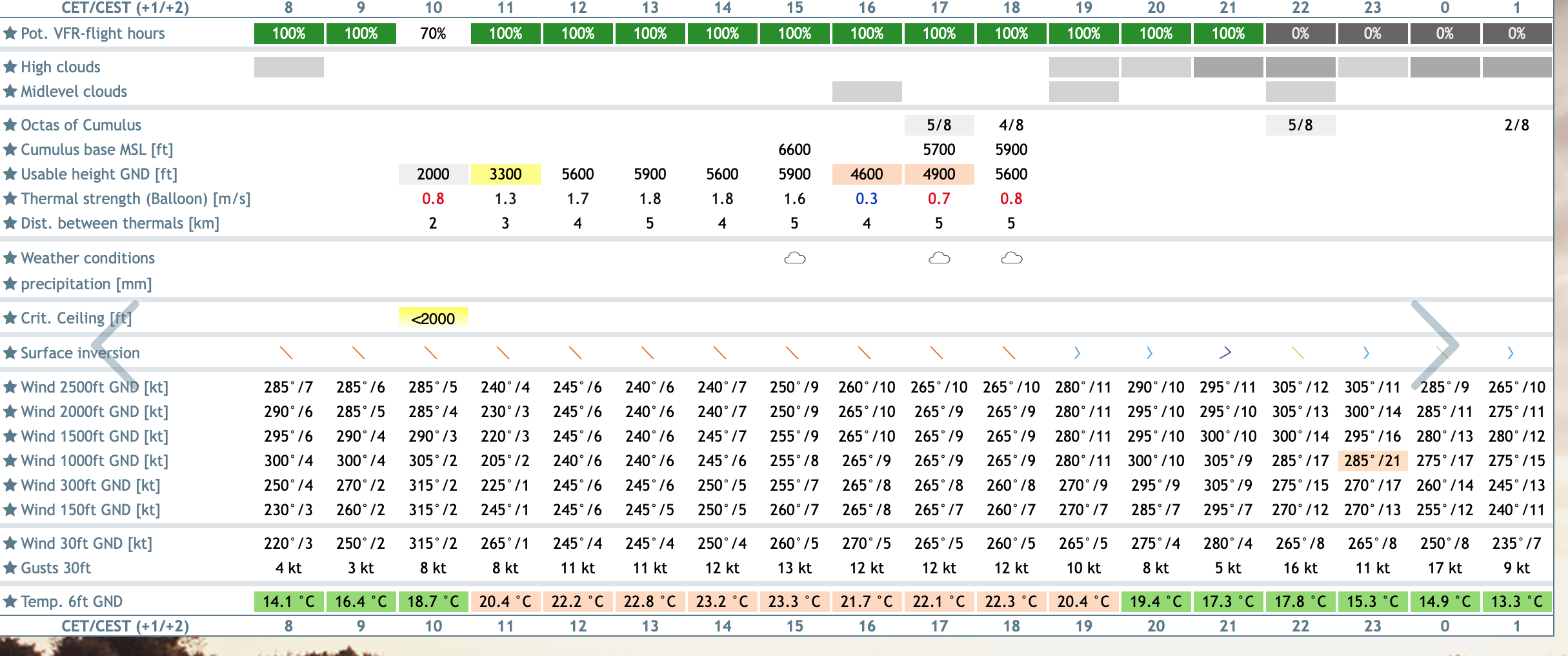
Task: Select hour 22 in the bottom time header
Action: (1300, 626)
